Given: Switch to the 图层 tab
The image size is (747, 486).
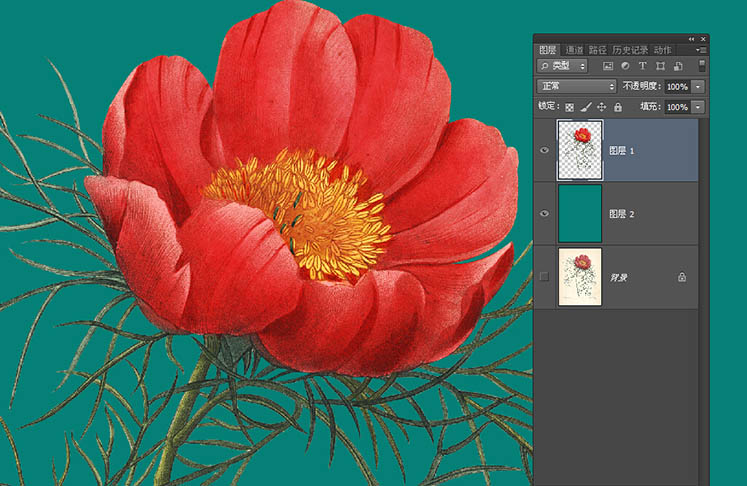Looking at the screenshot, I should pyautogui.click(x=548, y=50).
